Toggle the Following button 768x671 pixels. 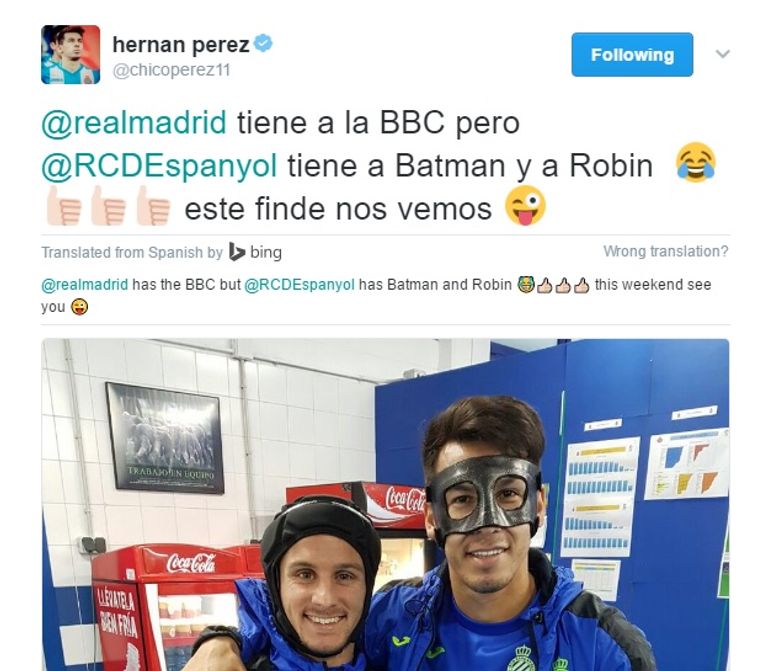click(x=632, y=54)
